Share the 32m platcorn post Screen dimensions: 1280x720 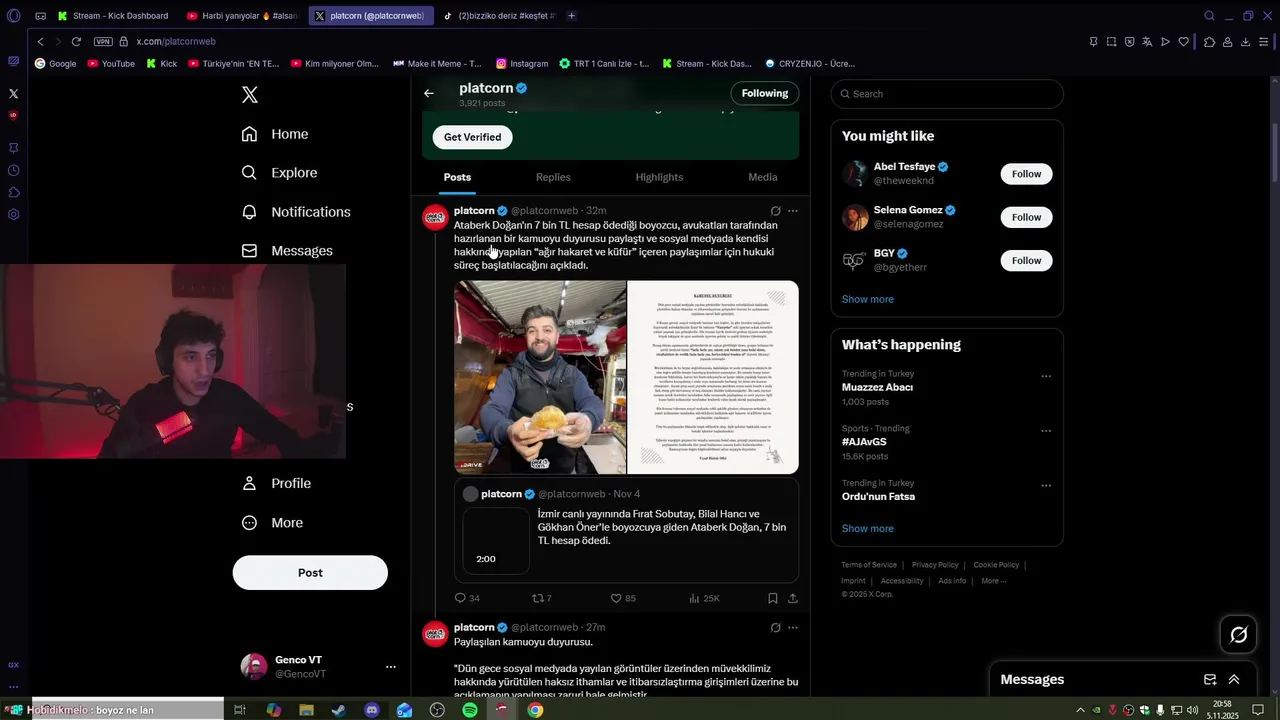coord(793,598)
